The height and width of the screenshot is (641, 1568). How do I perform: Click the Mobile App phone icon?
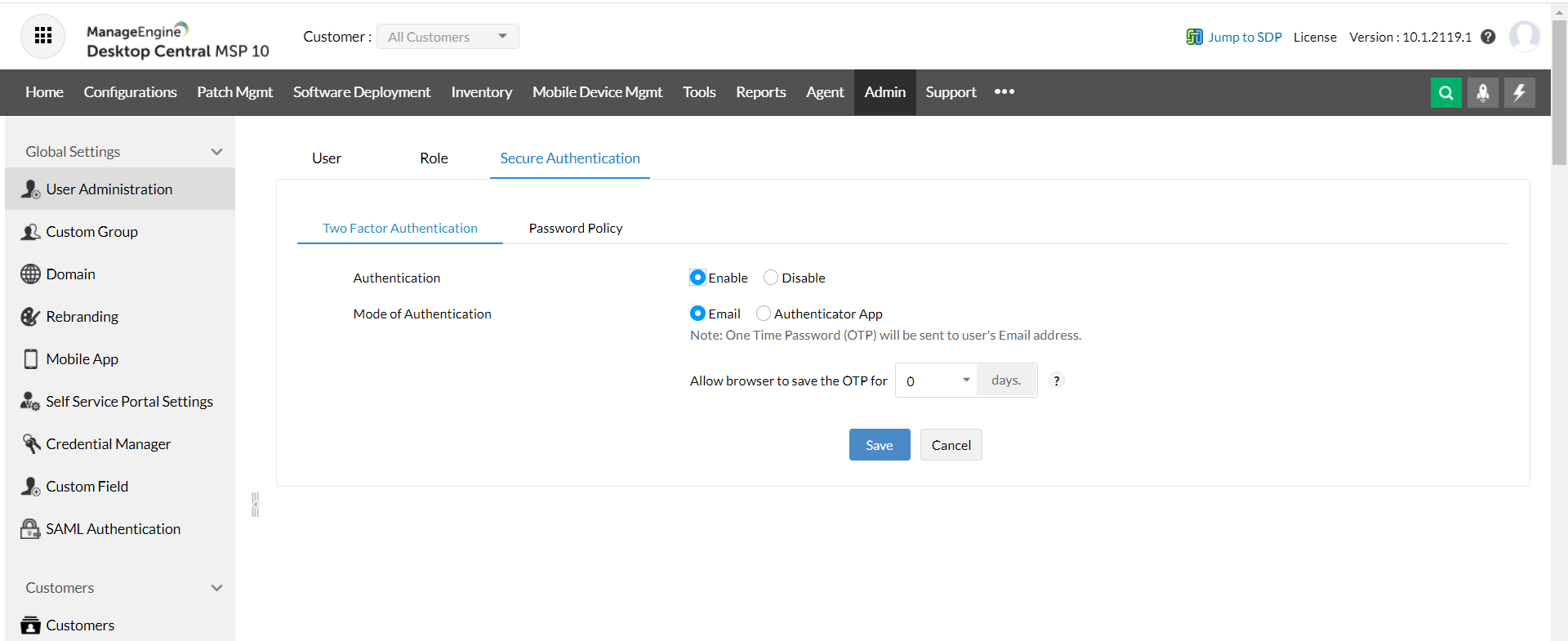click(x=30, y=359)
